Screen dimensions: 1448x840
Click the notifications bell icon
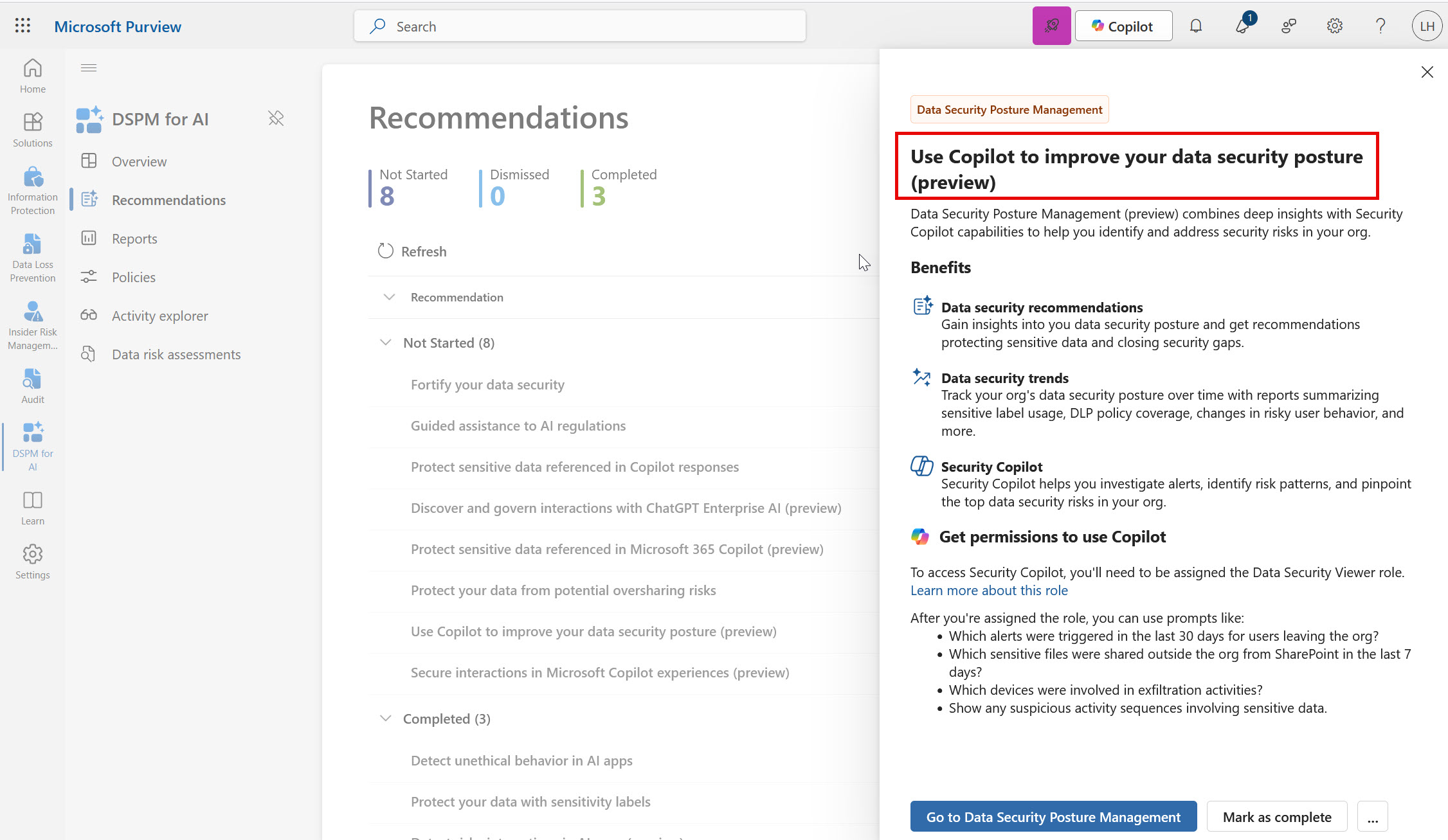[x=1196, y=26]
